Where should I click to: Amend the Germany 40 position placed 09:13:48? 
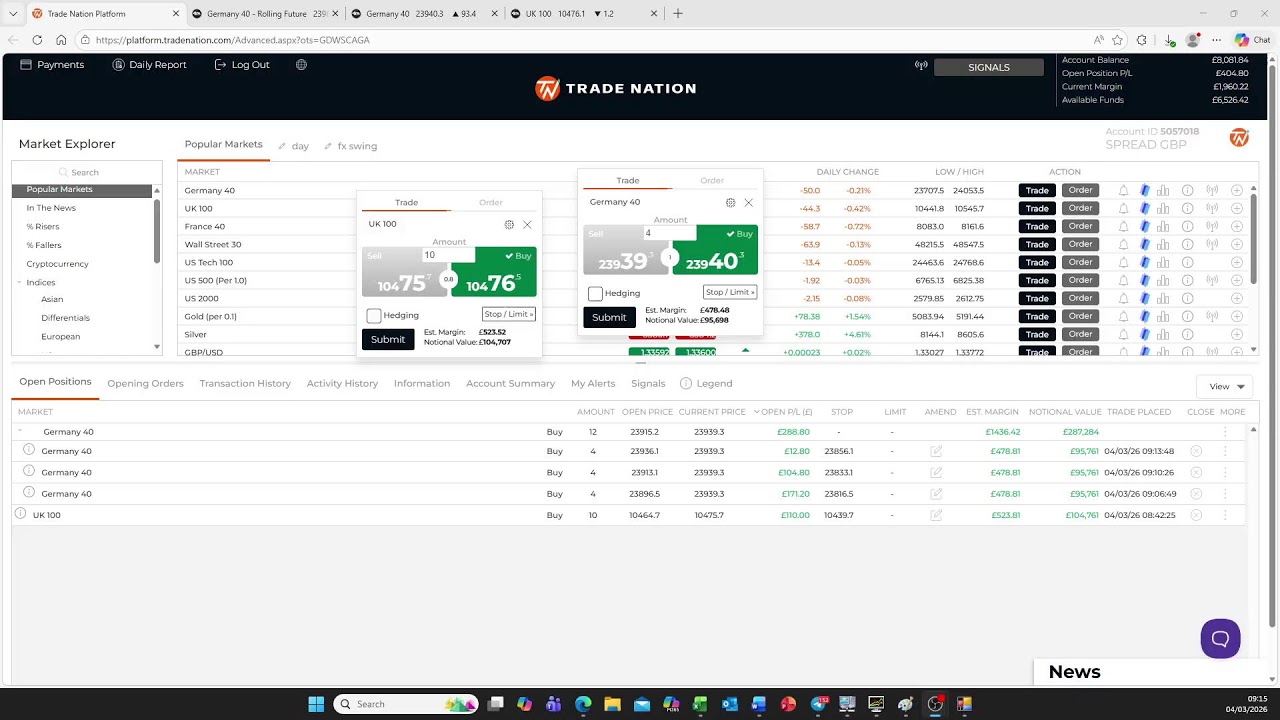[x=936, y=451]
